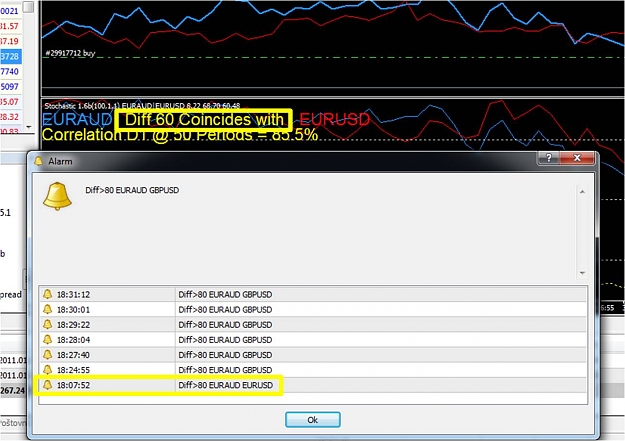Select the 18:07:52 alarm time entry

coord(73,386)
